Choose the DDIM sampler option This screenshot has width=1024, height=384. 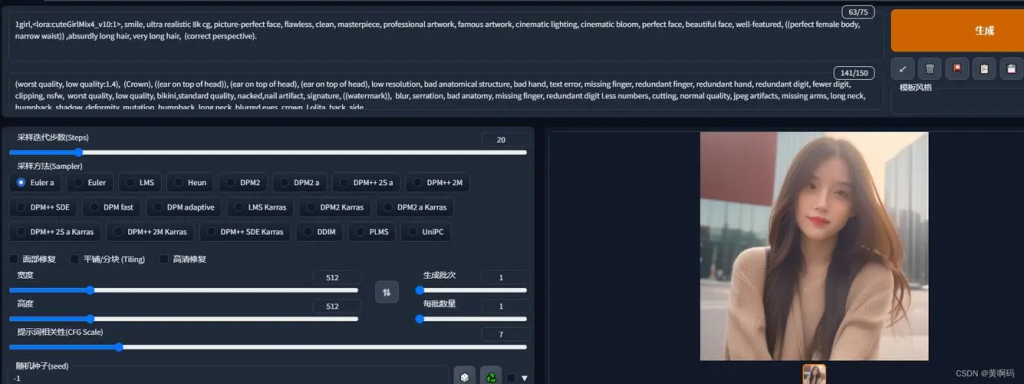319,232
